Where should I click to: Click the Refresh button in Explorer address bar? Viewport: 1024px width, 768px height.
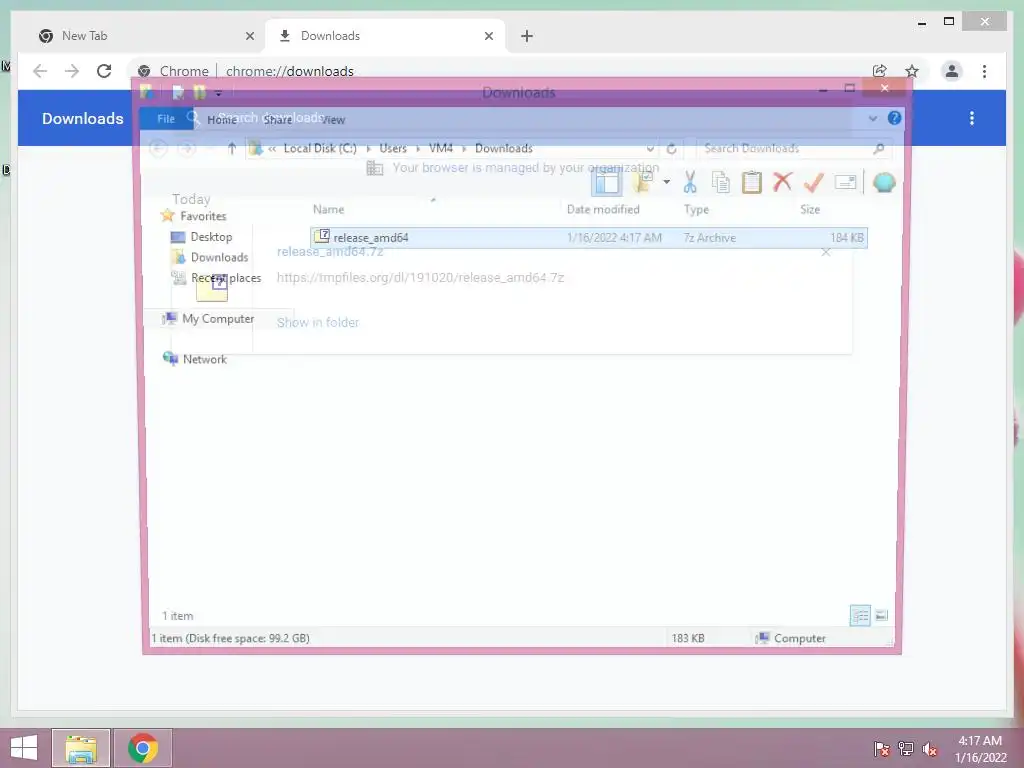[671, 149]
